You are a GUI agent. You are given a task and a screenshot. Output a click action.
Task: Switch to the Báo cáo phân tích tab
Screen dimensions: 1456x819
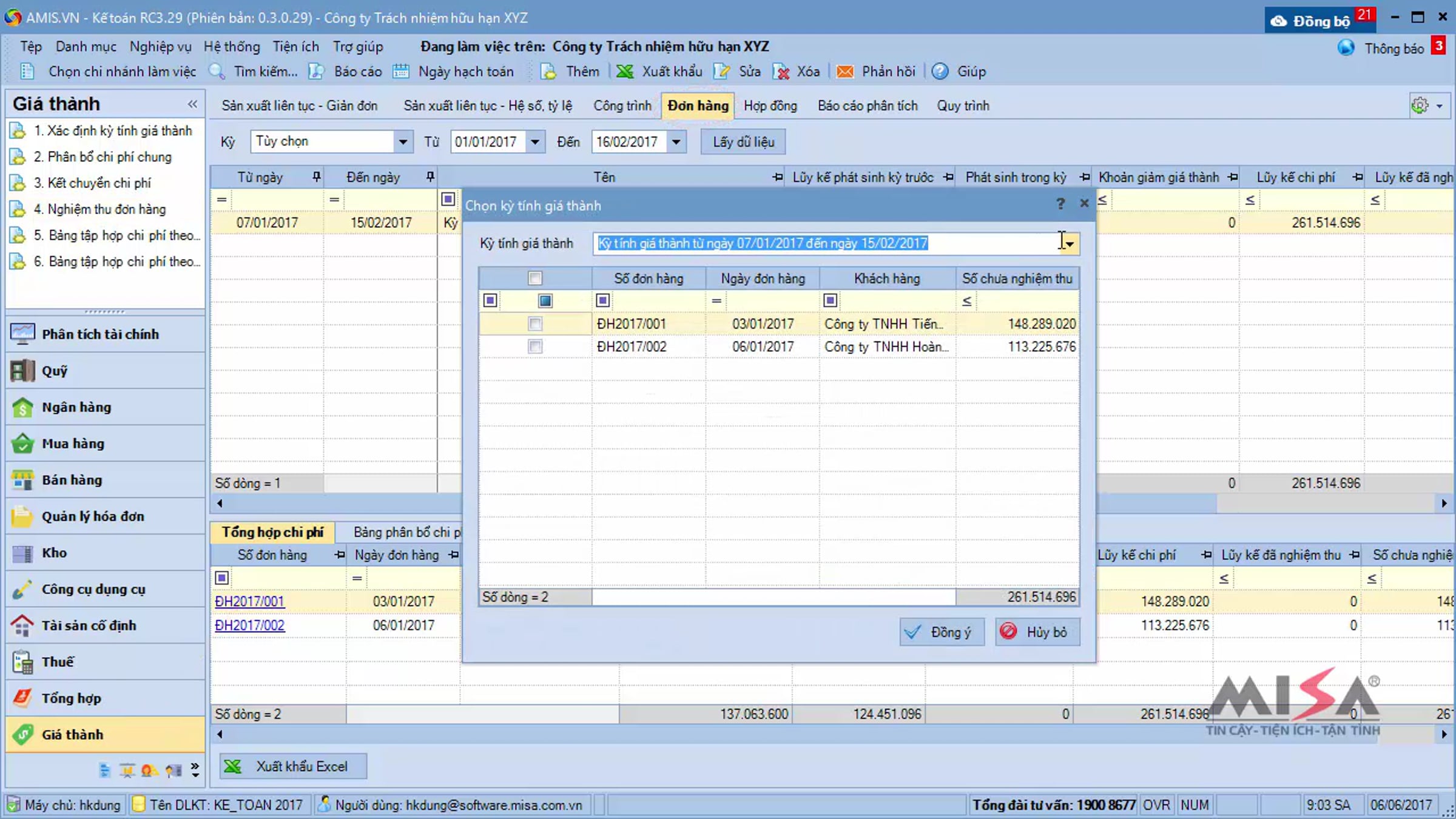868,106
